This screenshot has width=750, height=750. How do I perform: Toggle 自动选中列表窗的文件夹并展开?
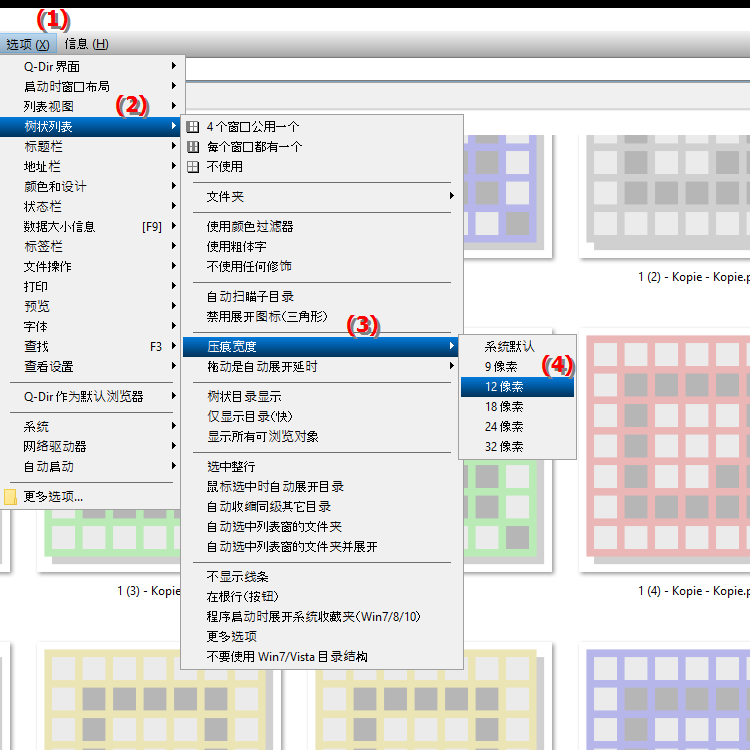click(x=321, y=547)
